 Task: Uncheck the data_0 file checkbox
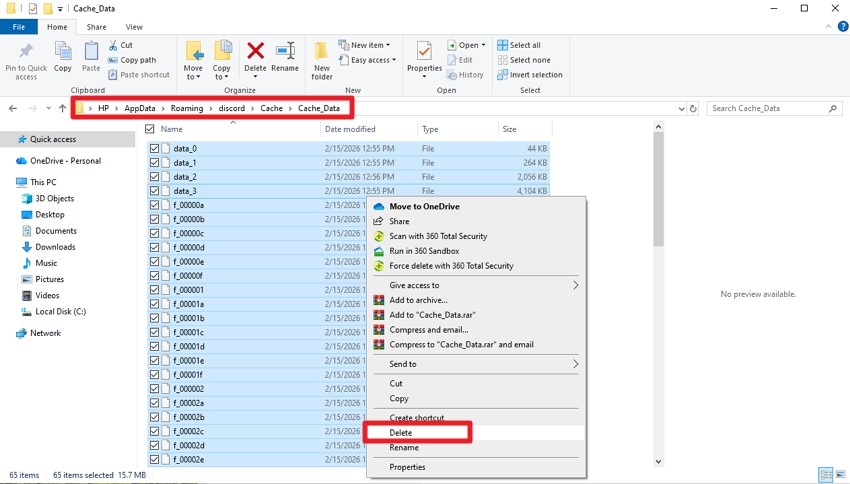154,149
